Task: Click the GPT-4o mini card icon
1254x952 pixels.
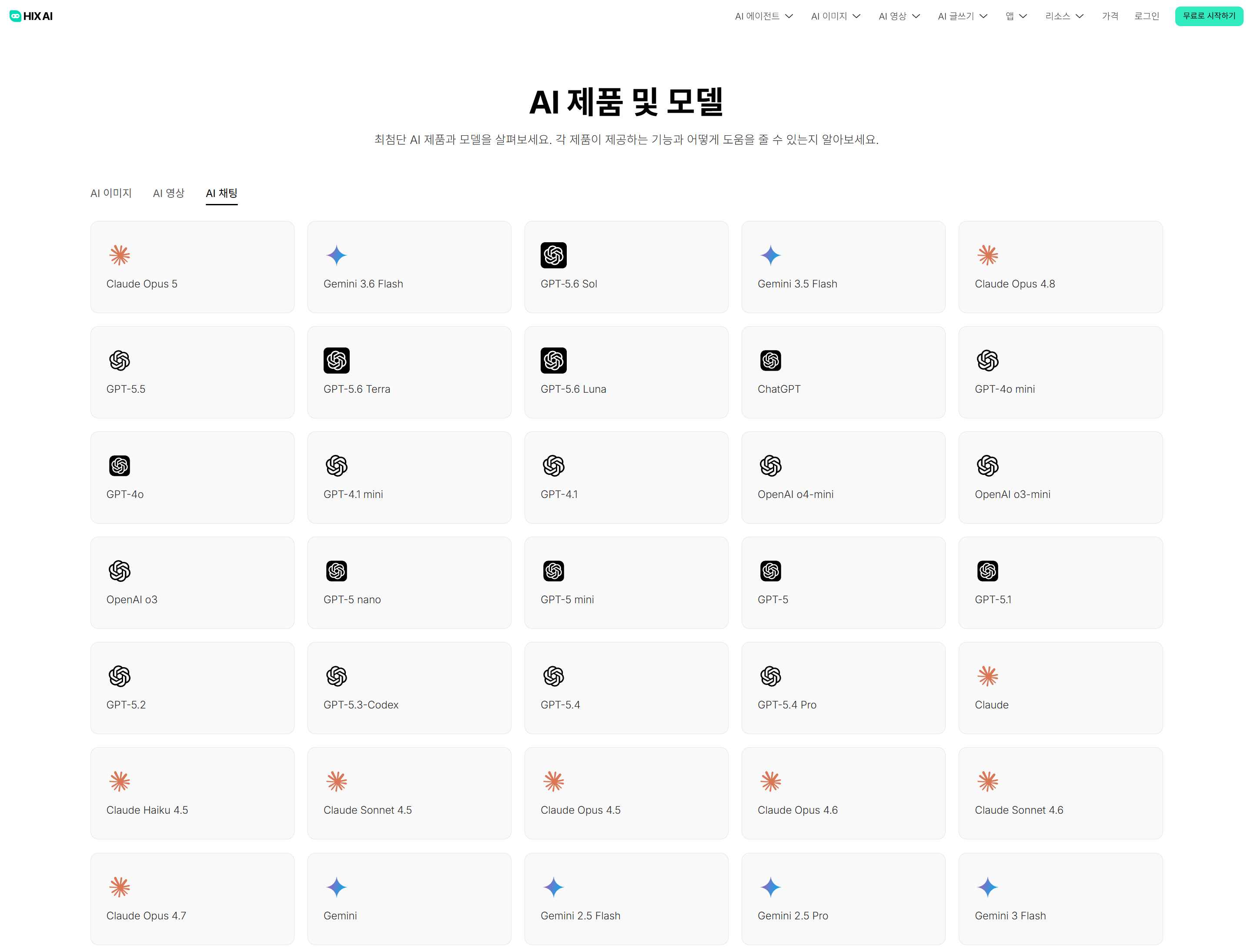Action: tap(988, 361)
